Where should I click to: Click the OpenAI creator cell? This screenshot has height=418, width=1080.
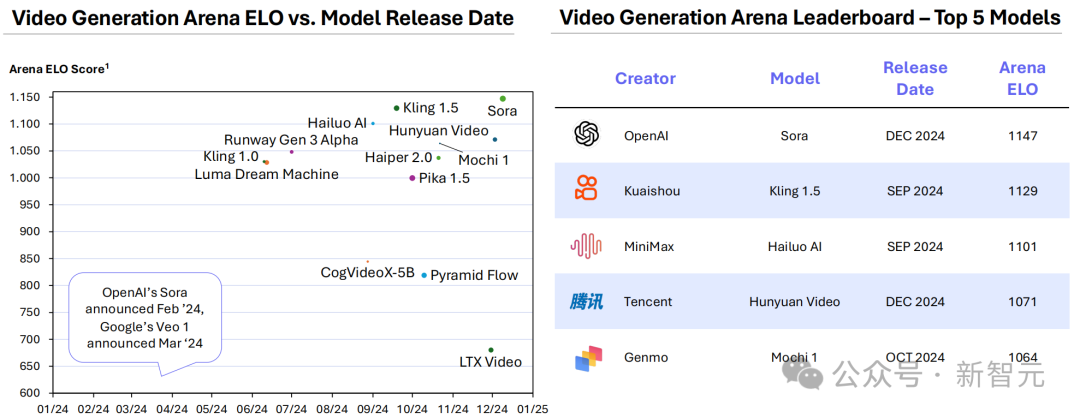645,136
